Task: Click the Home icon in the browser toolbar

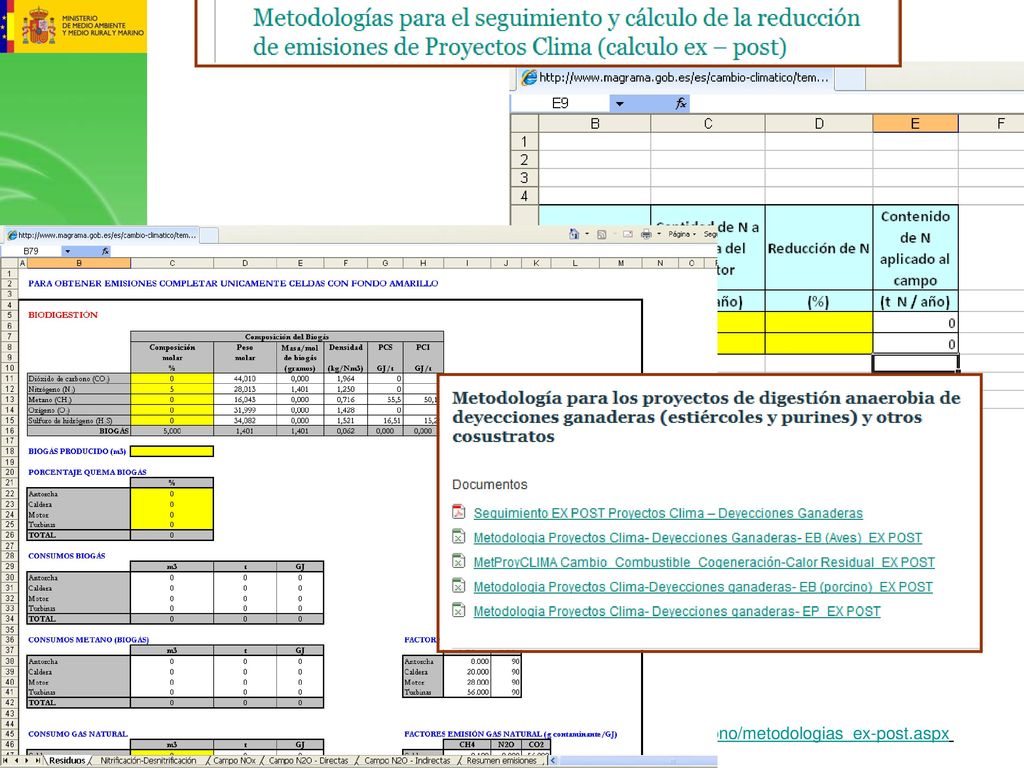Action: point(574,234)
